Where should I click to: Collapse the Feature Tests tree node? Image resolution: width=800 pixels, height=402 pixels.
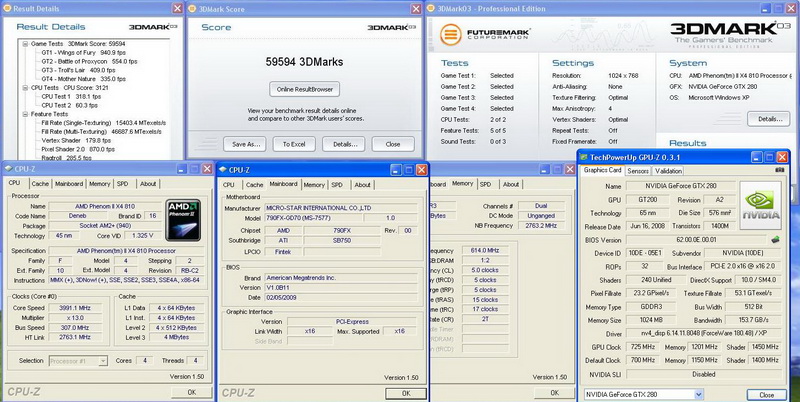tap(25, 114)
